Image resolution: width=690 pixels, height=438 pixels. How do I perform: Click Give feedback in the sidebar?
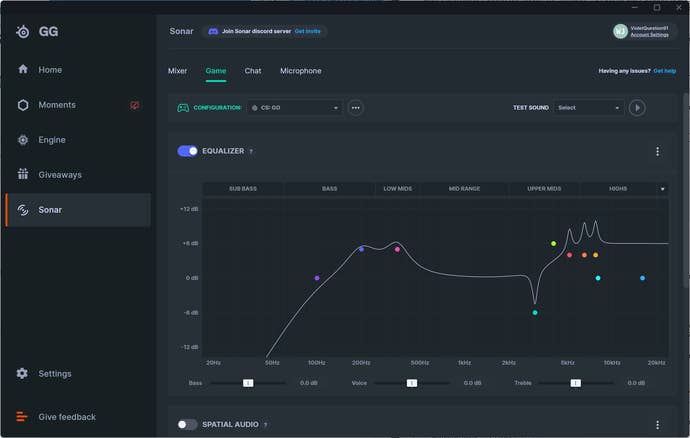[x=66, y=417]
